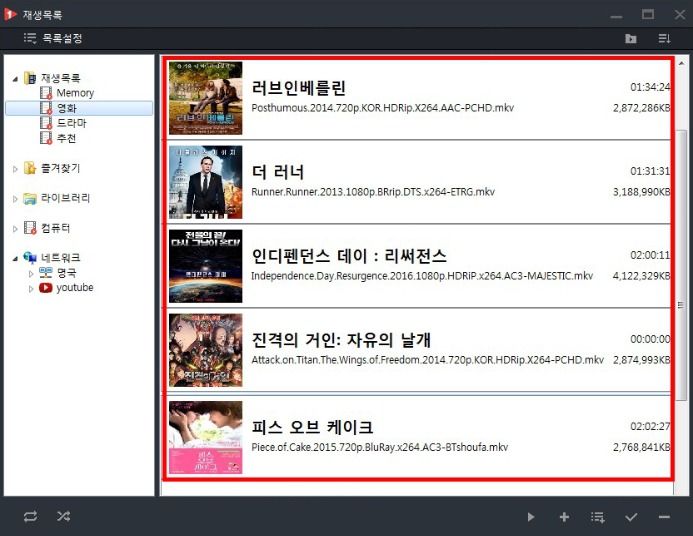Click the Memory playlist file icon

(x=46, y=93)
